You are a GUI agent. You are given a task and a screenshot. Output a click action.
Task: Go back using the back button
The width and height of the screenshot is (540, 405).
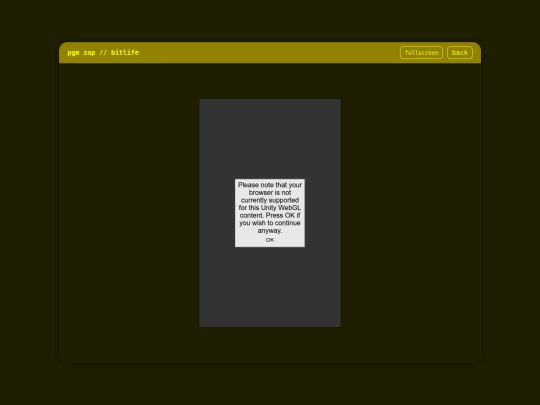tap(460, 53)
